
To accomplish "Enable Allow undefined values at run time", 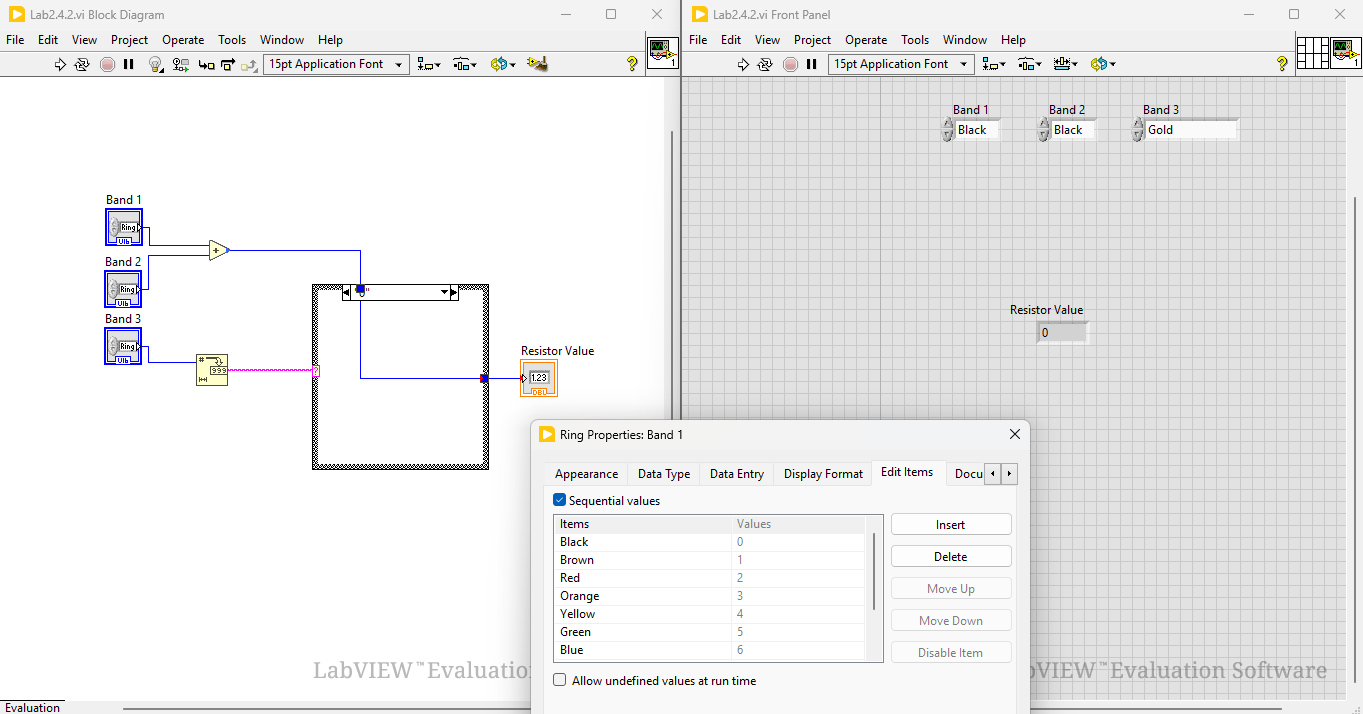I will point(559,679).
